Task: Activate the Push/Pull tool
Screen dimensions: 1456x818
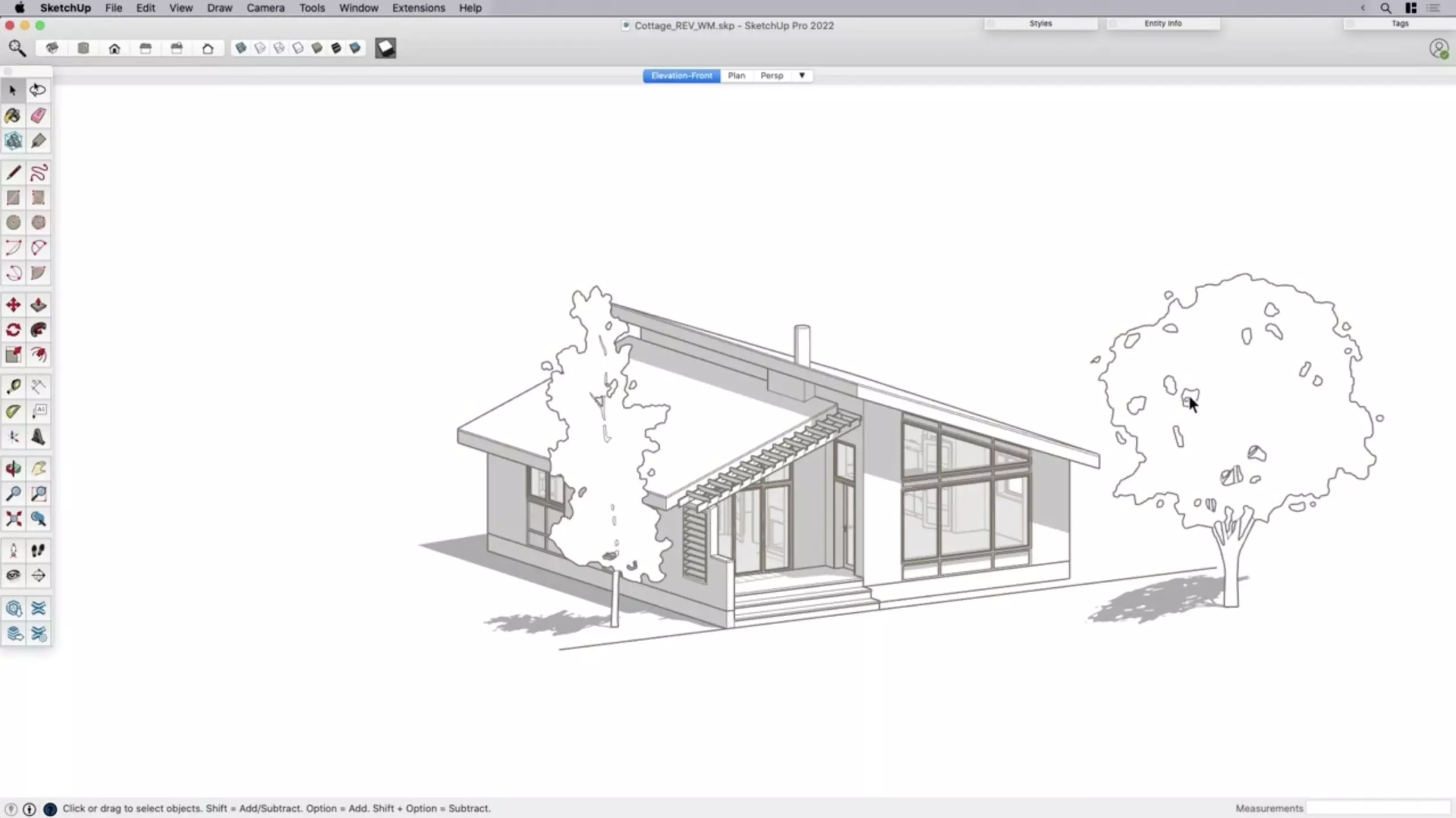Action: (38, 305)
